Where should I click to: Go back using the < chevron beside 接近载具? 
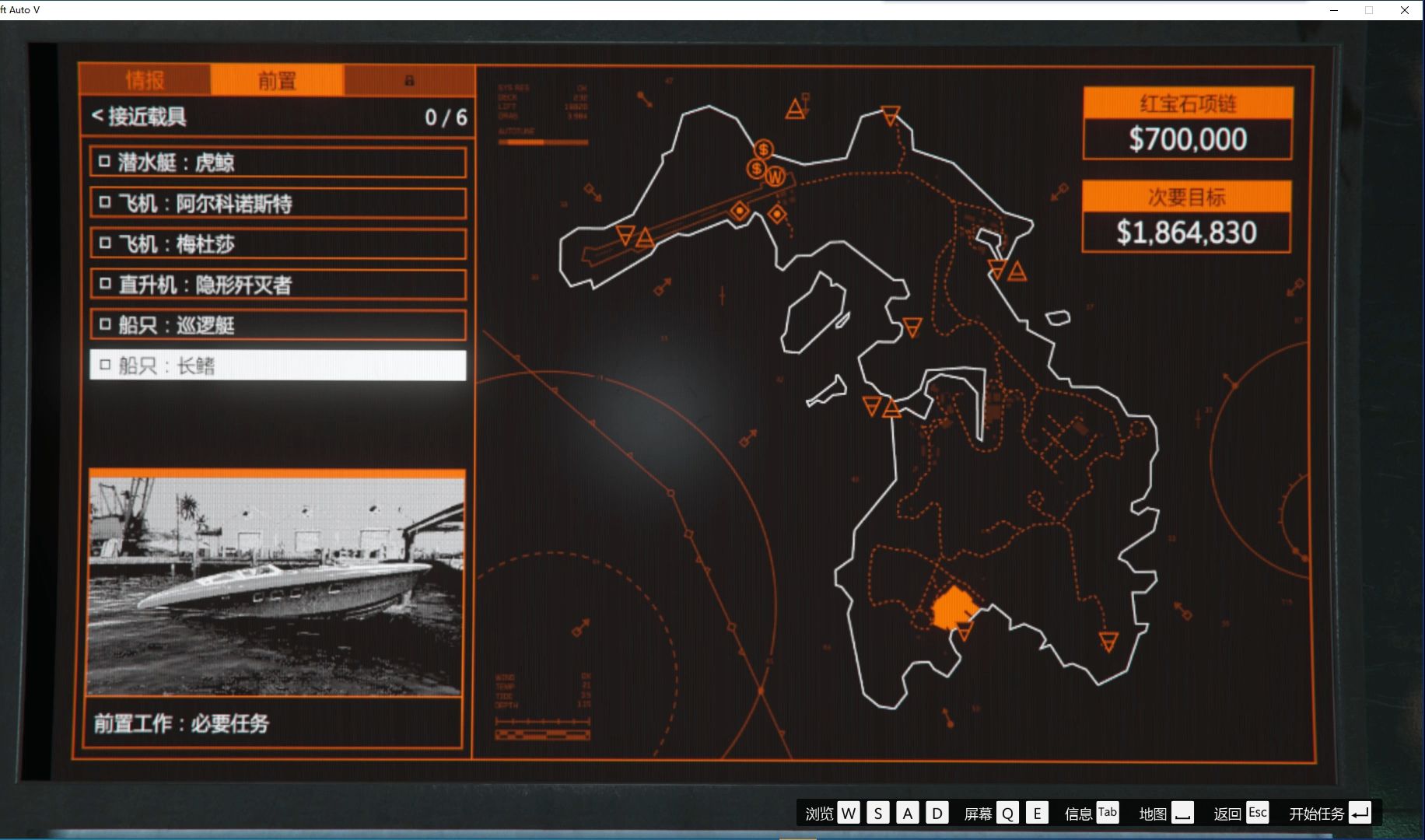click(97, 116)
